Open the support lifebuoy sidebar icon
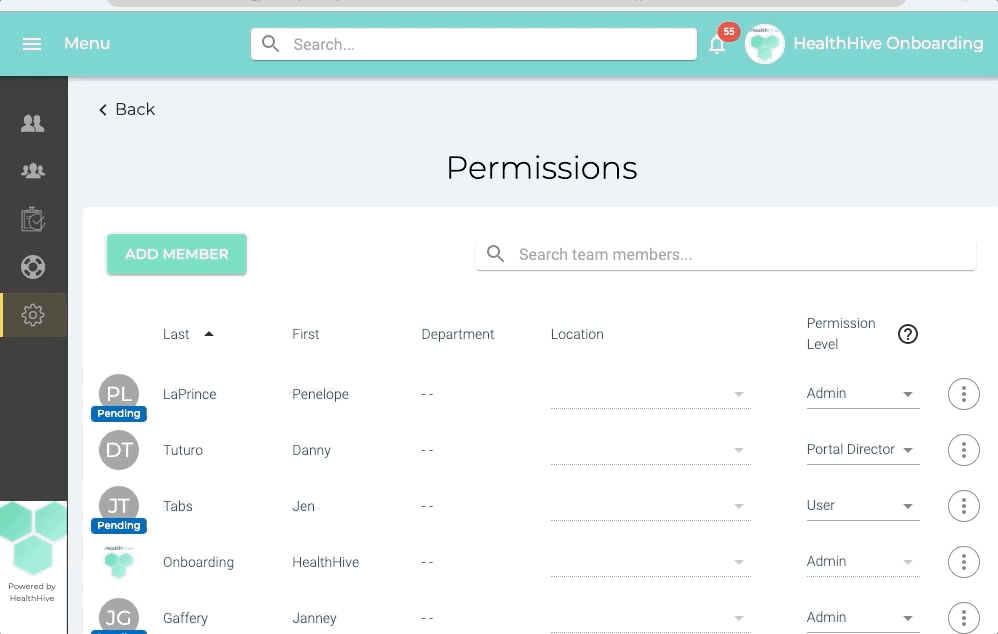The width and height of the screenshot is (998, 634). [x=33, y=267]
